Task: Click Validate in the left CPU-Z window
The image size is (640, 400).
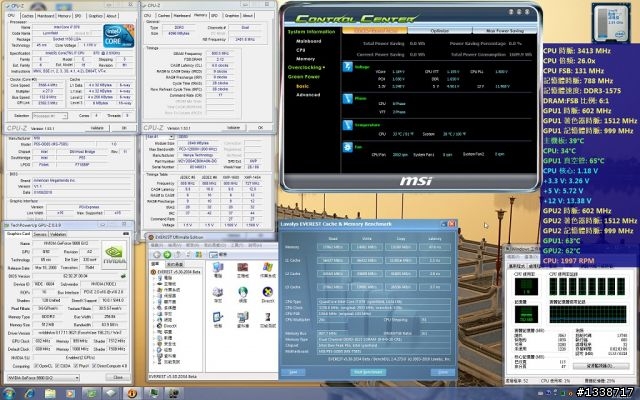Action: (x=97, y=128)
